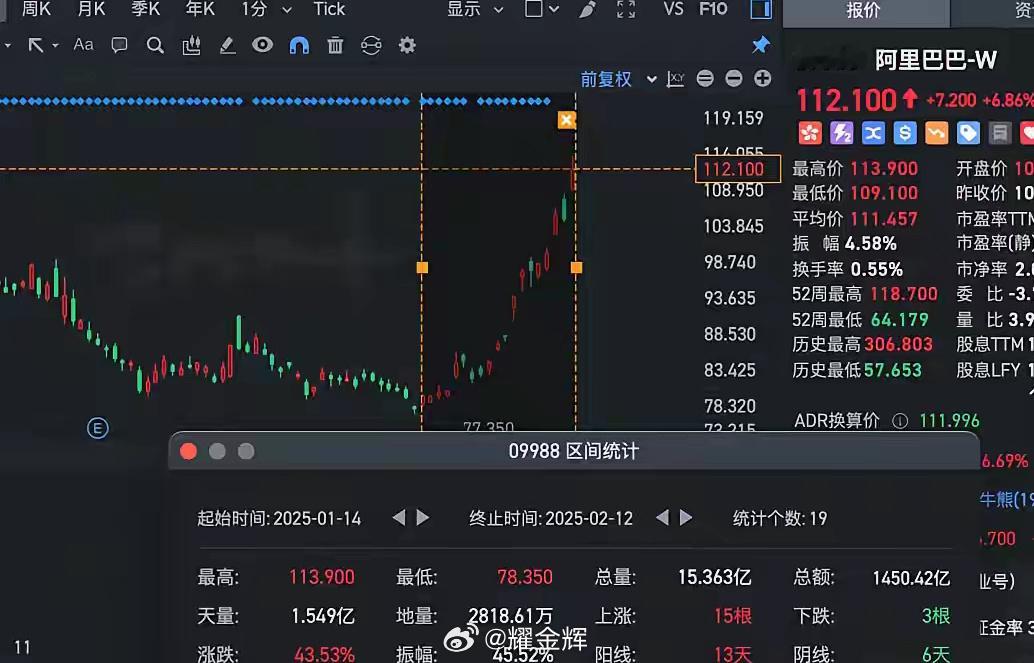Close interval selection with orange X
The image size is (1034, 663).
(x=566, y=120)
